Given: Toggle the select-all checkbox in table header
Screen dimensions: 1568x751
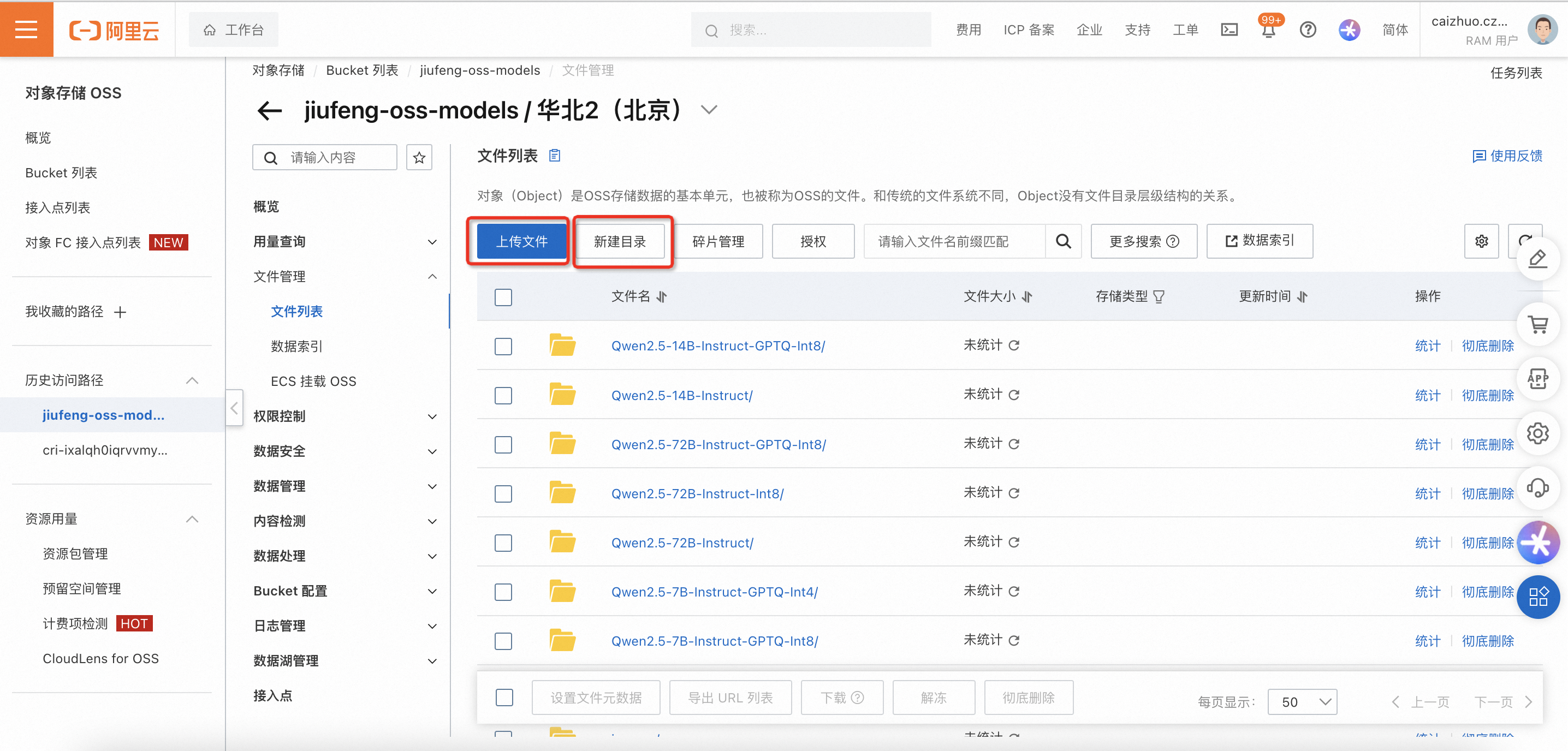Looking at the screenshot, I should click(503, 297).
